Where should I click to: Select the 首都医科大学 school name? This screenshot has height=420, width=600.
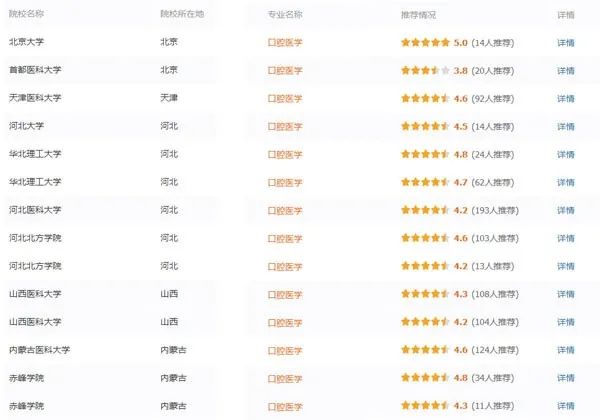click(35, 70)
